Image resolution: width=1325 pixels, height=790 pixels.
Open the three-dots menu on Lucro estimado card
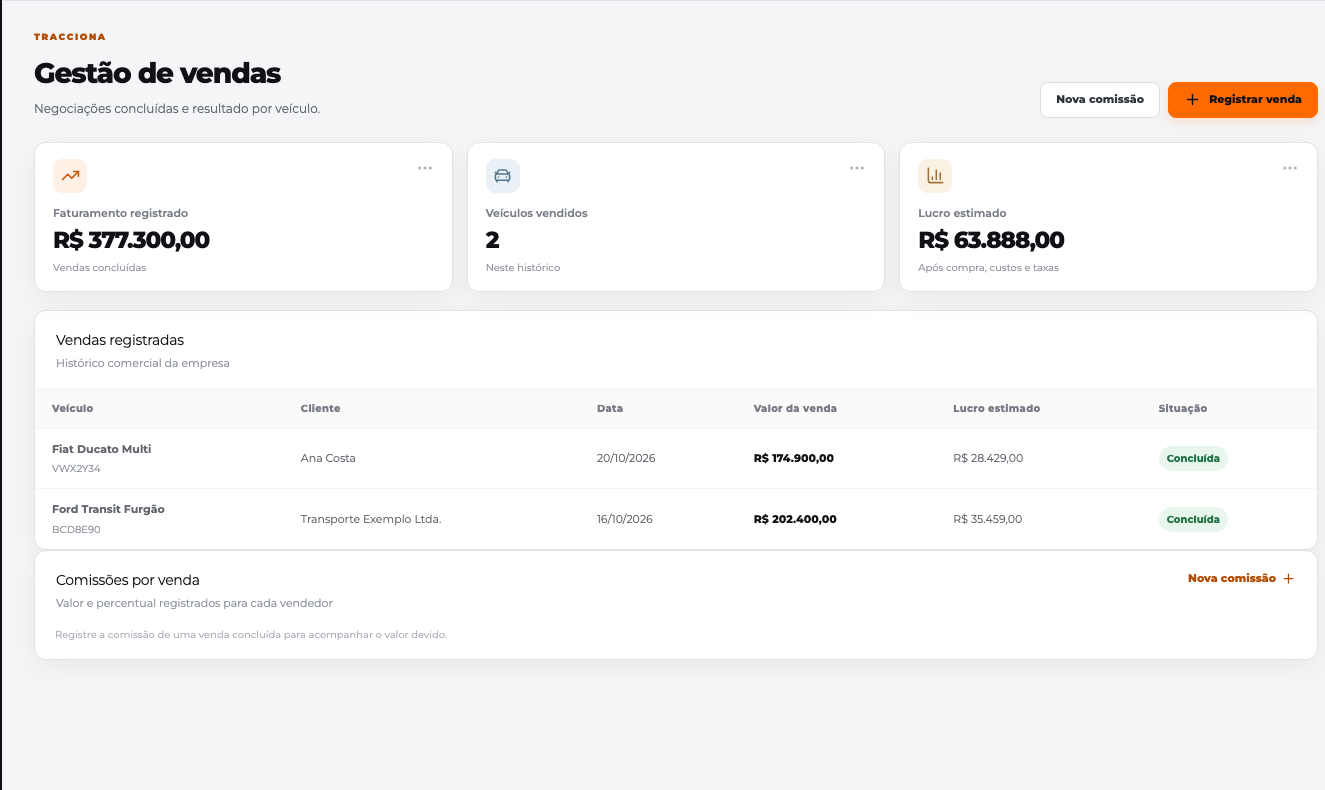tap(1290, 168)
